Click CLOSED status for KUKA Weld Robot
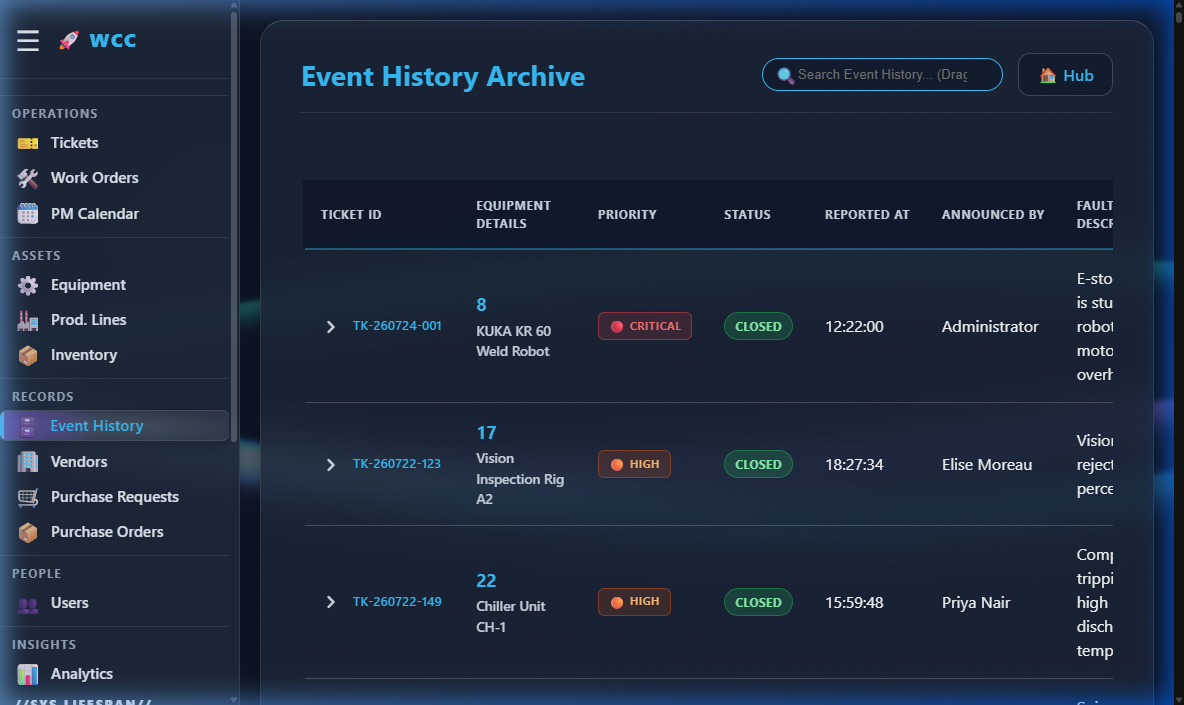This screenshot has height=705, width=1184. pyautogui.click(x=758, y=326)
